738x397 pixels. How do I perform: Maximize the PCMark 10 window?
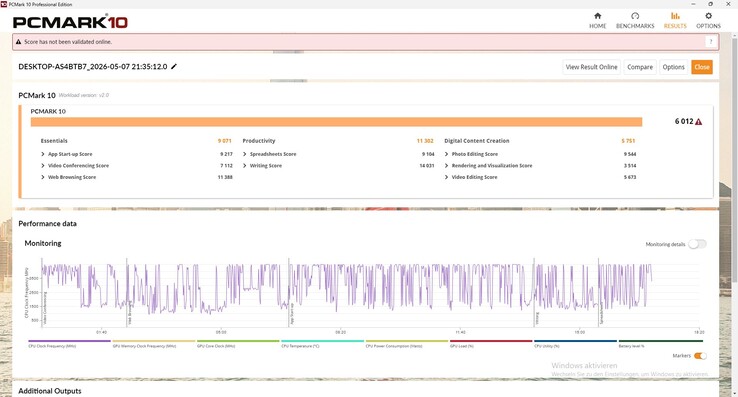710,4
